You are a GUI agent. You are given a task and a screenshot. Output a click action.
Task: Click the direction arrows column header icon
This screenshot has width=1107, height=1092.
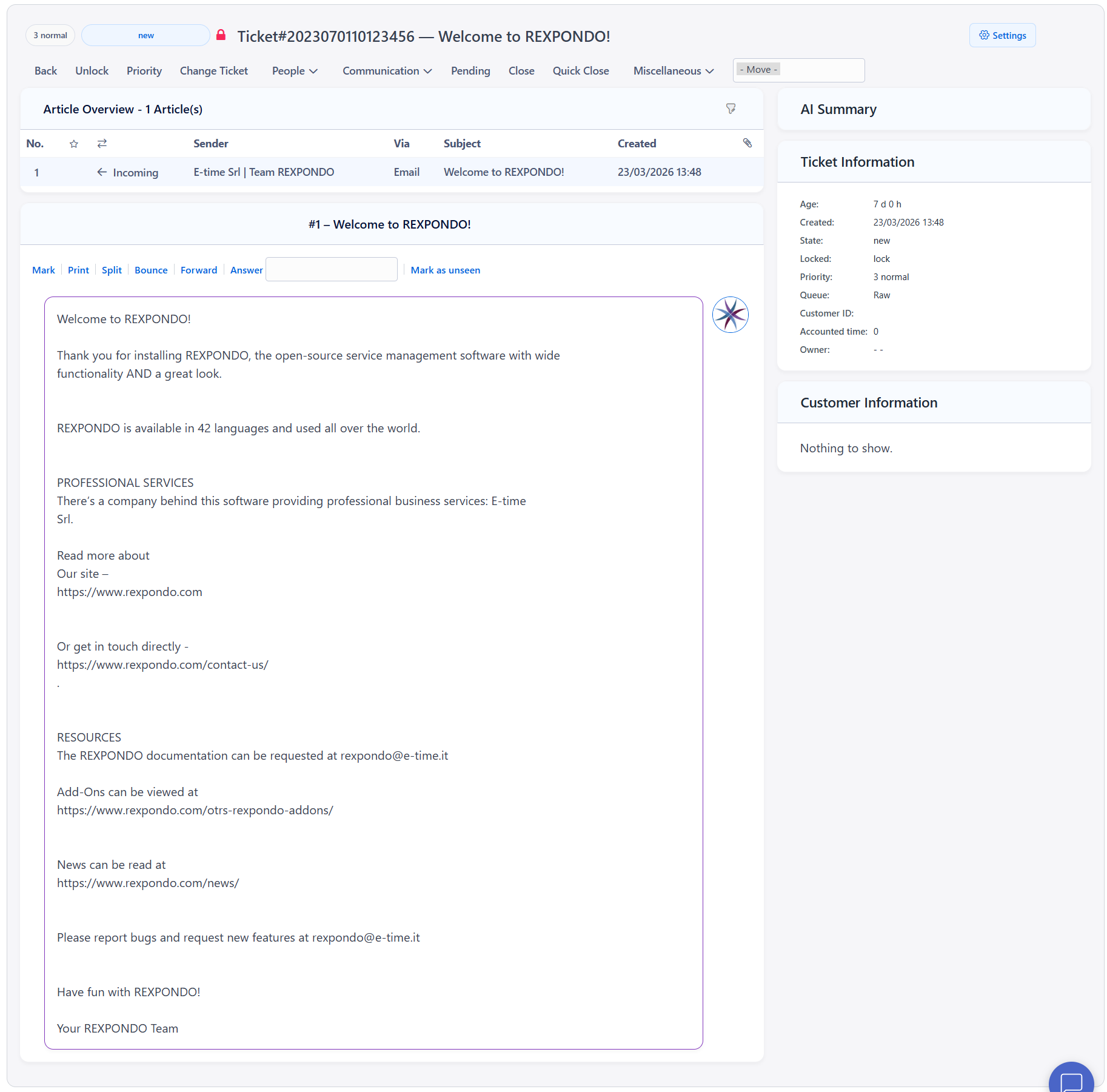click(x=102, y=144)
